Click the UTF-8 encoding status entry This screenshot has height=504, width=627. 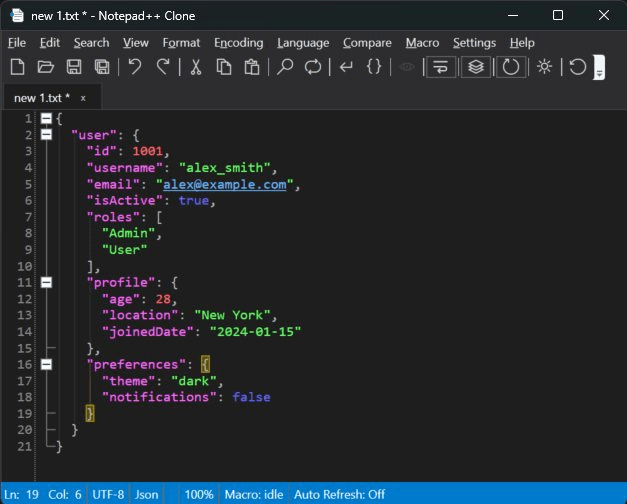[108, 494]
